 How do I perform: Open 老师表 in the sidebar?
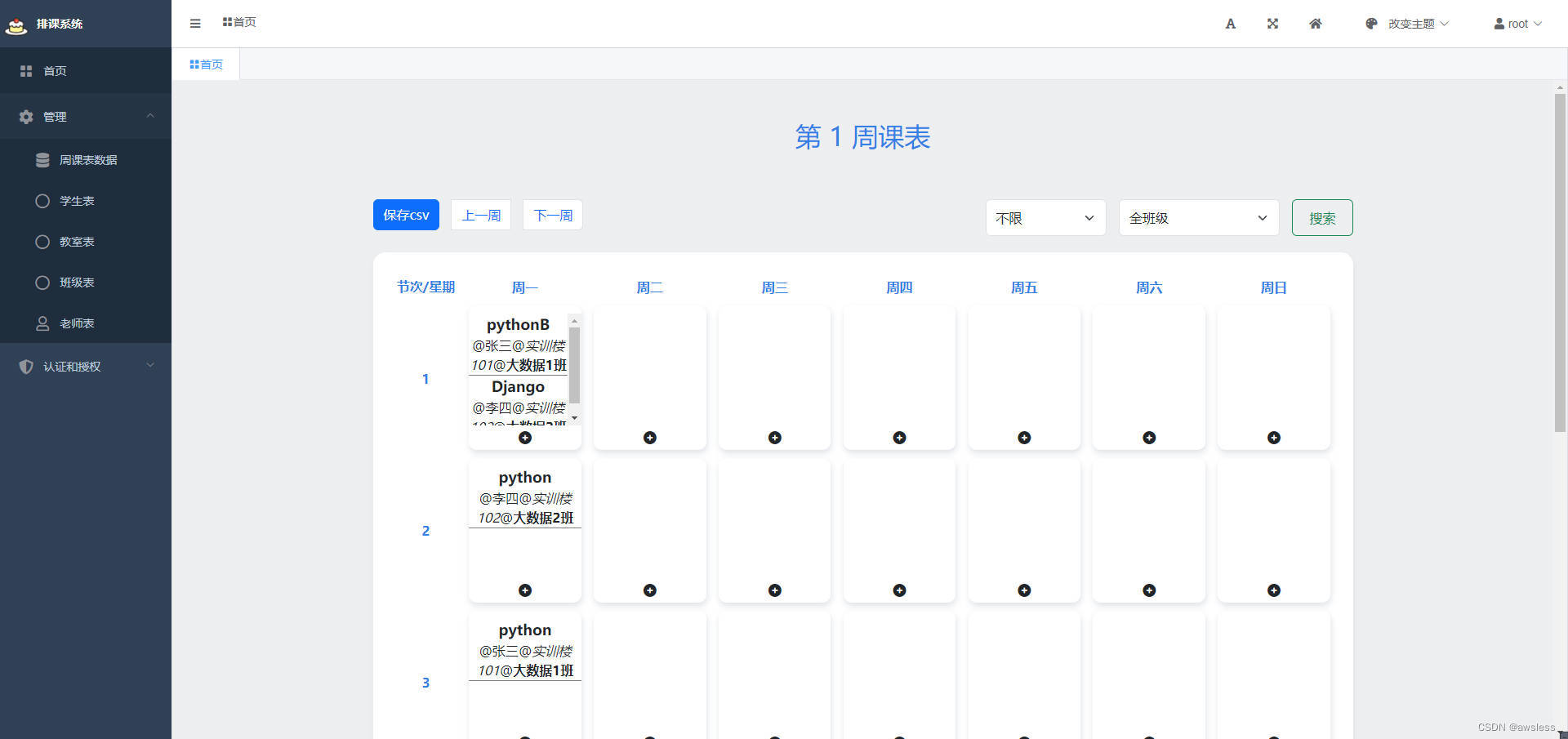[86, 323]
